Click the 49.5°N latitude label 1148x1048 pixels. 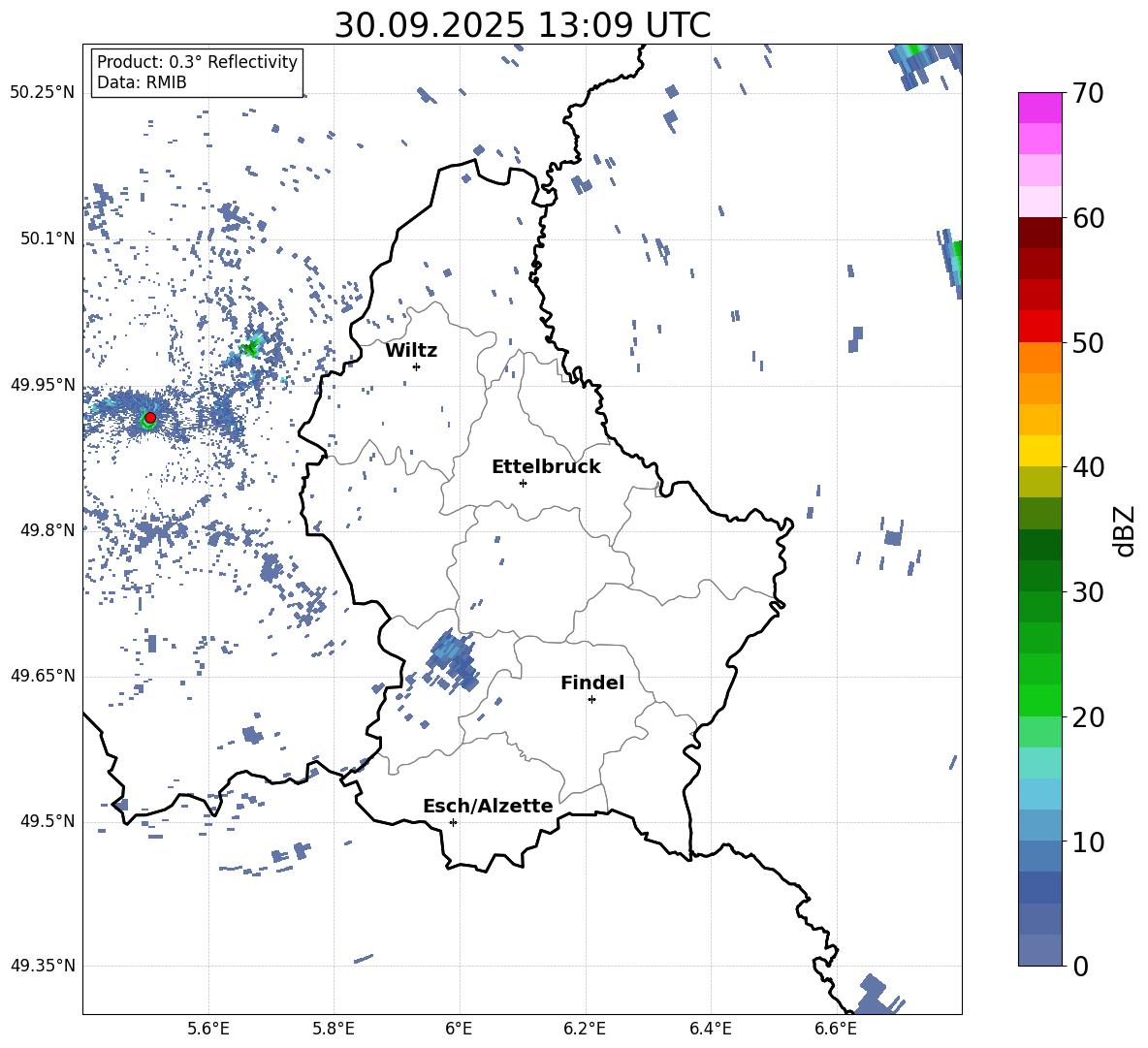(x=48, y=821)
